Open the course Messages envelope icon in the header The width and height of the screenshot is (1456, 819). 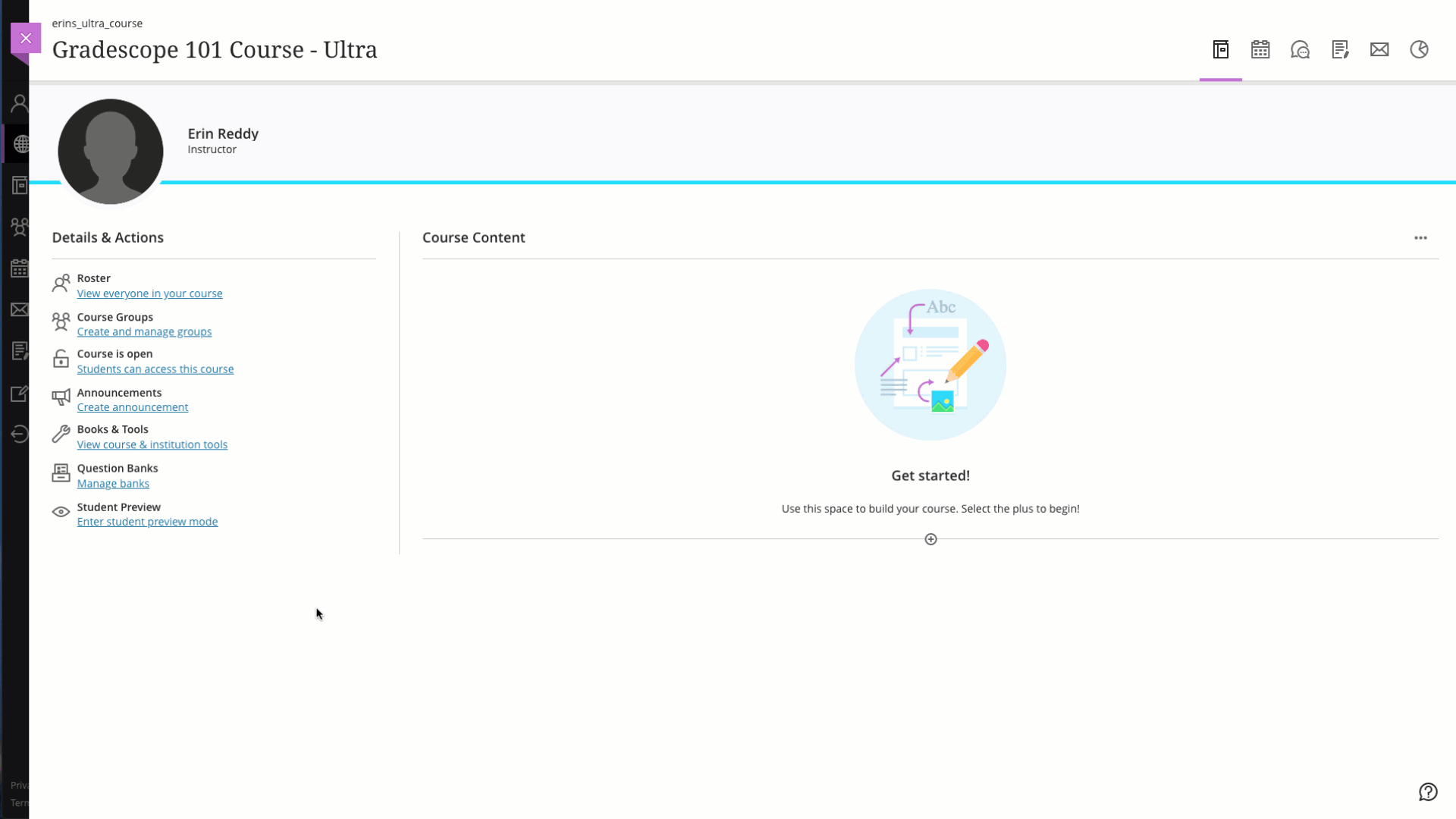pyautogui.click(x=1379, y=50)
